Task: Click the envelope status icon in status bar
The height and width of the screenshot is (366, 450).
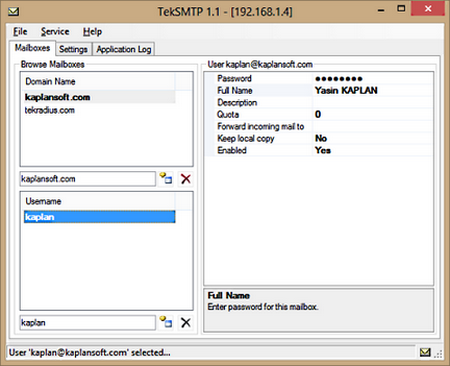Action: coord(425,352)
